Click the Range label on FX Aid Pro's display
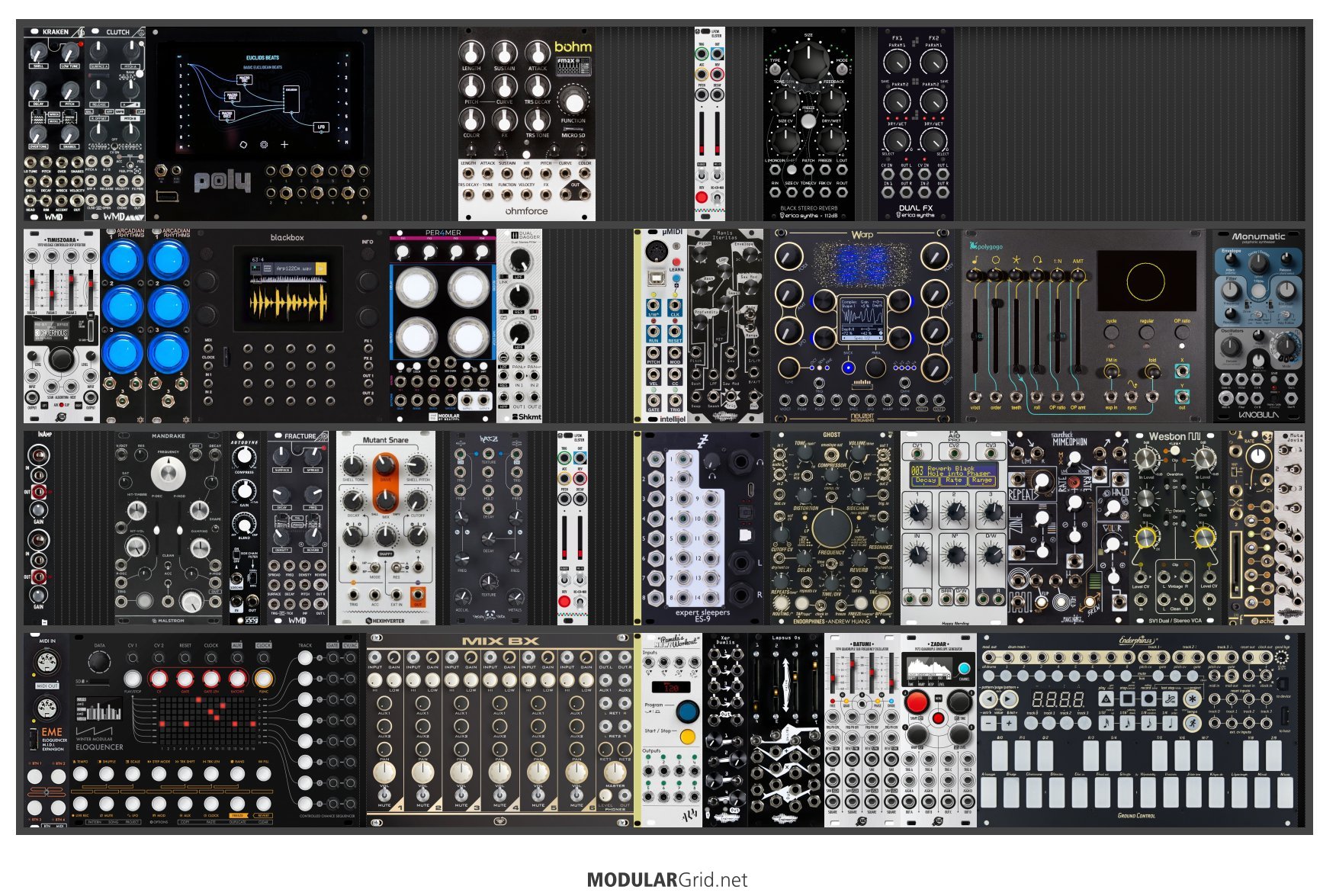 tap(981, 480)
